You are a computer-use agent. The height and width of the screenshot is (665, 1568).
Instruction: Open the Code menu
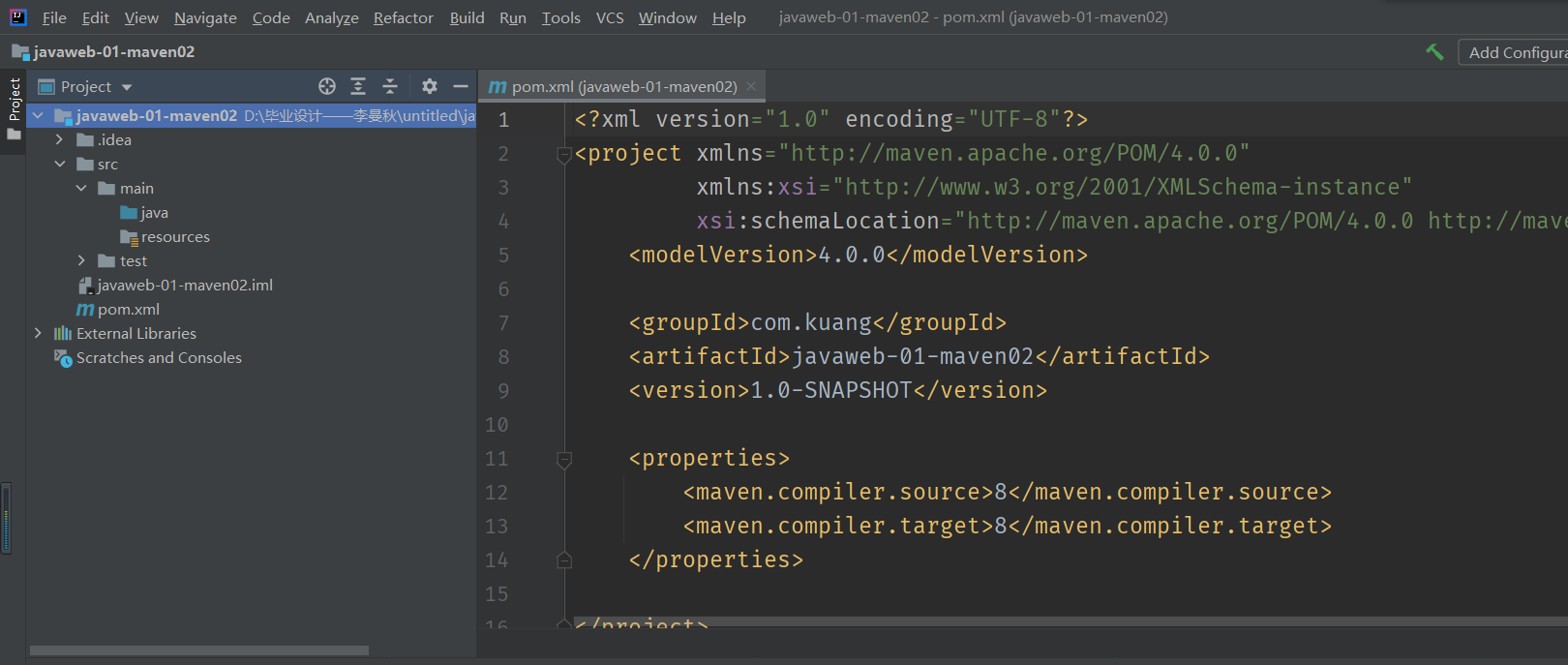click(271, 17)
